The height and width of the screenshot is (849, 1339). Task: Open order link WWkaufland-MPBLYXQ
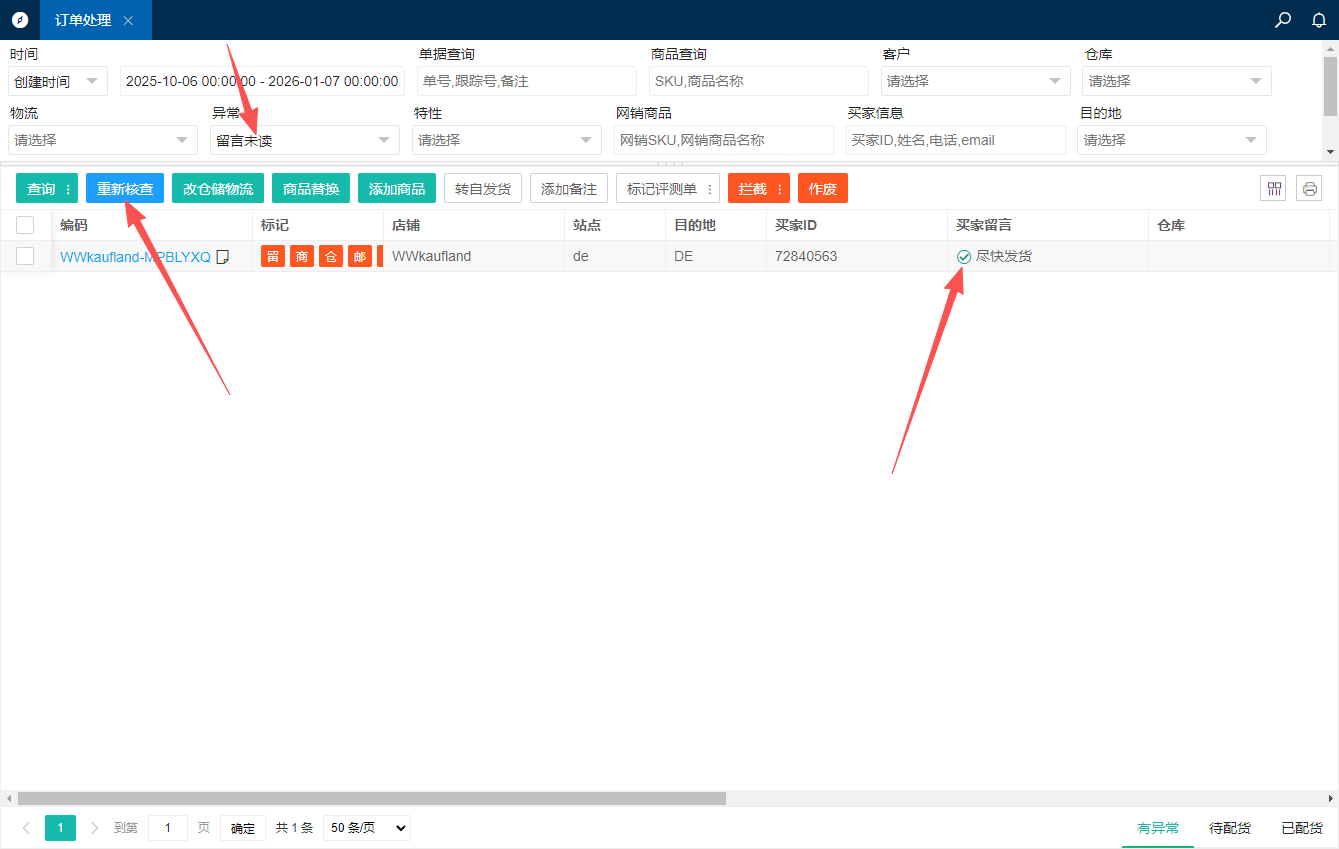[135, 257]
